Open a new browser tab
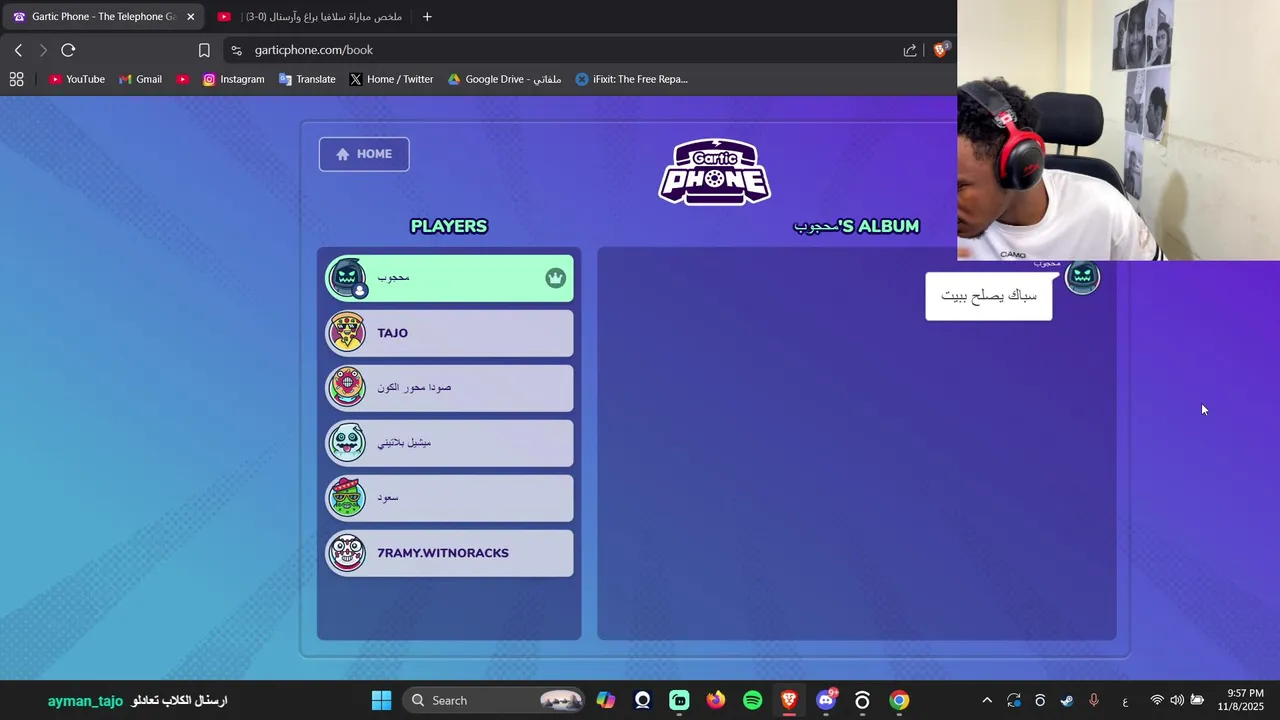1280x720 pixels. 427,16
